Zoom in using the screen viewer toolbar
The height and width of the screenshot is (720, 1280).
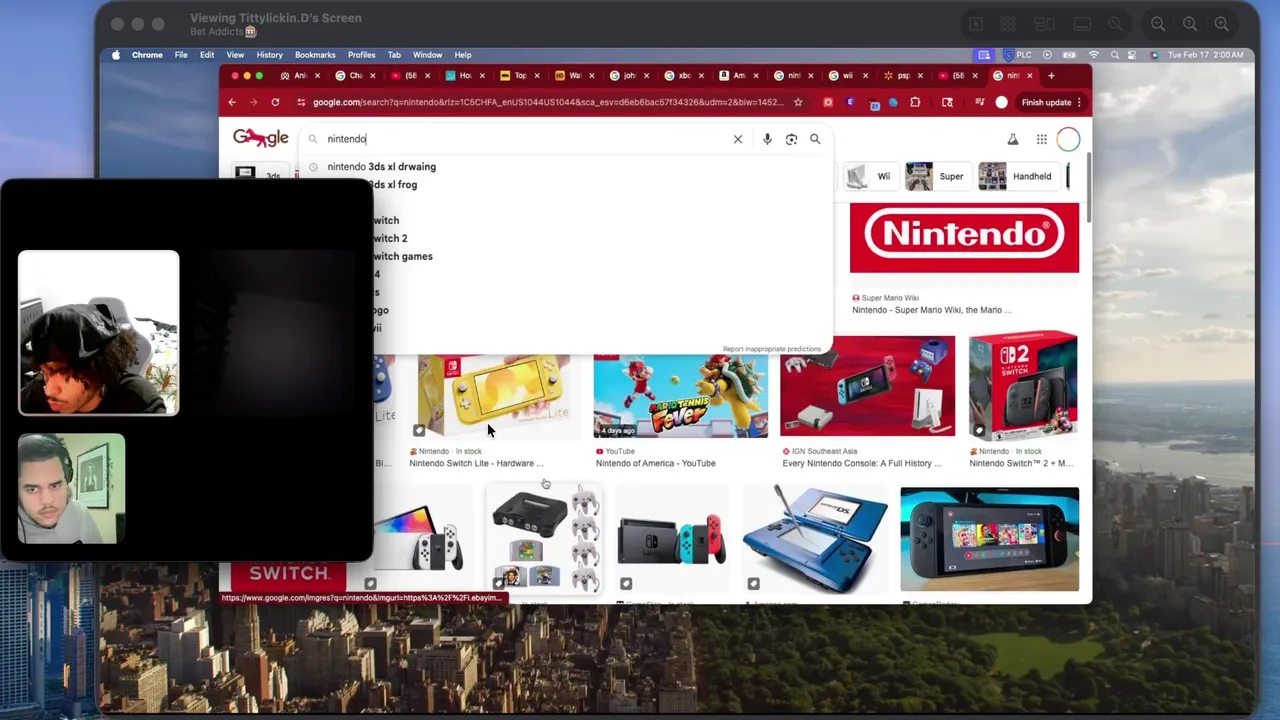[x=1222, y=24]
